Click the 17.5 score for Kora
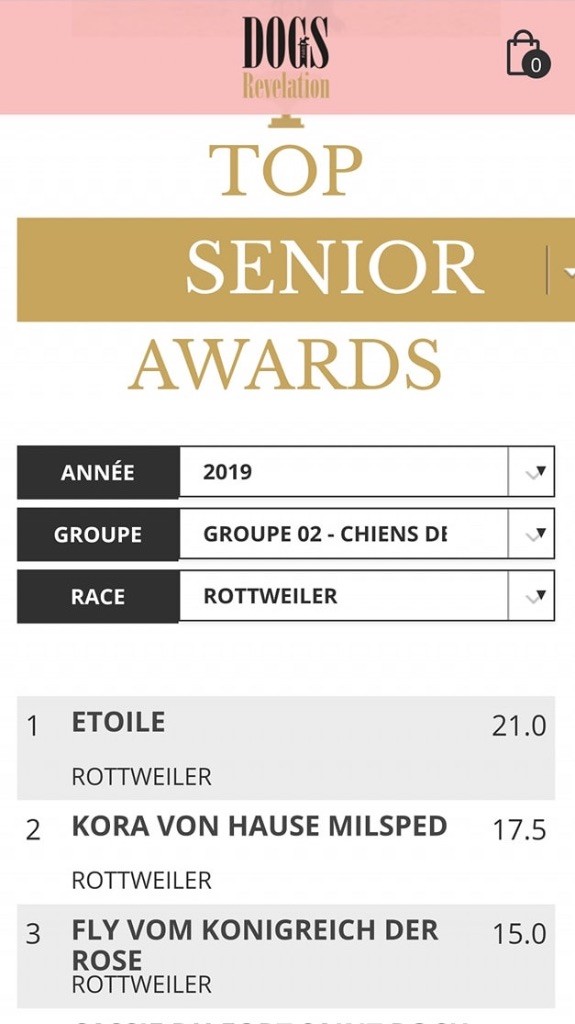Viewport: 575px width, 1024px height. [x=519, y=830]
